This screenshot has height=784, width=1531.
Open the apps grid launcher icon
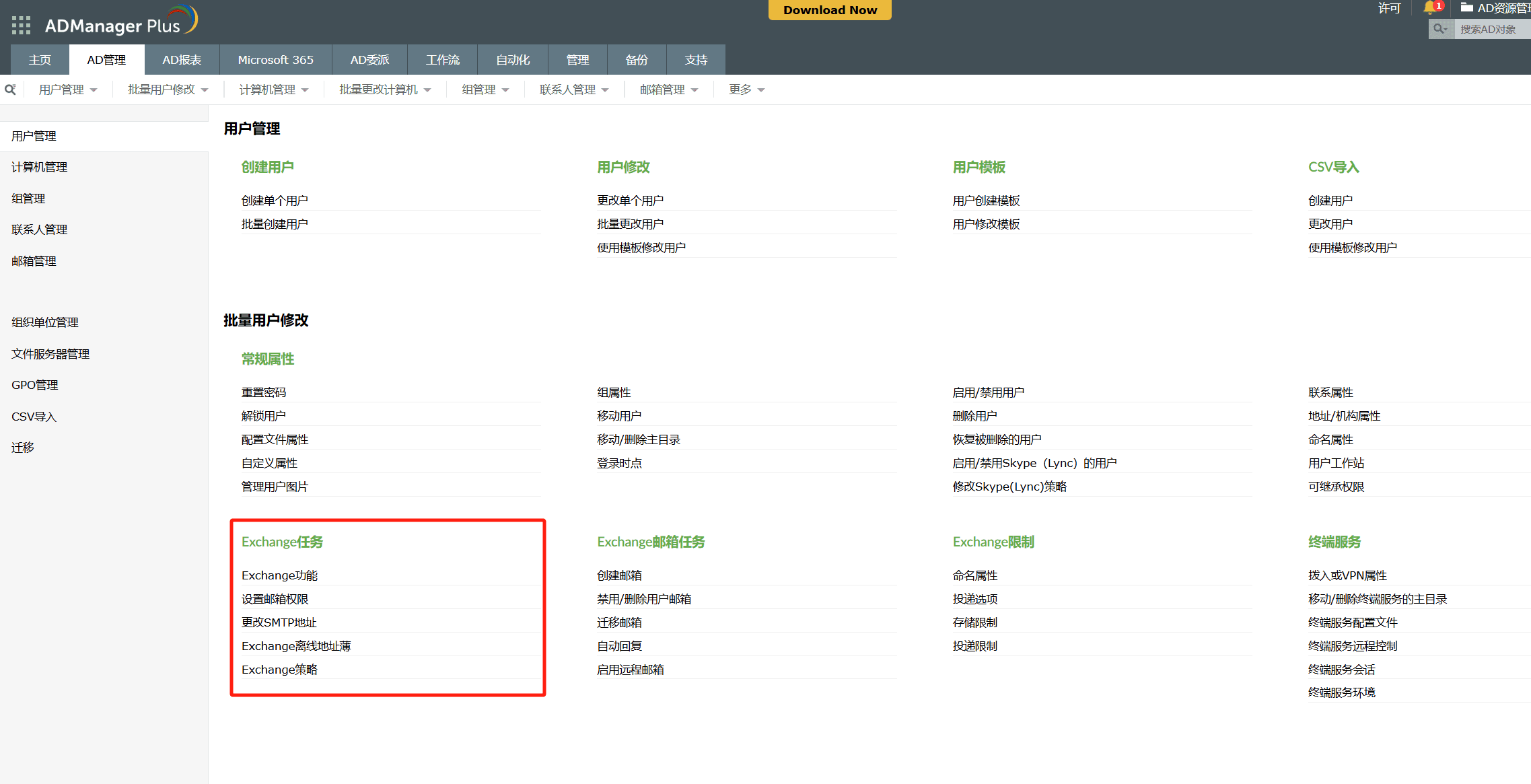[x=21, y=26]
